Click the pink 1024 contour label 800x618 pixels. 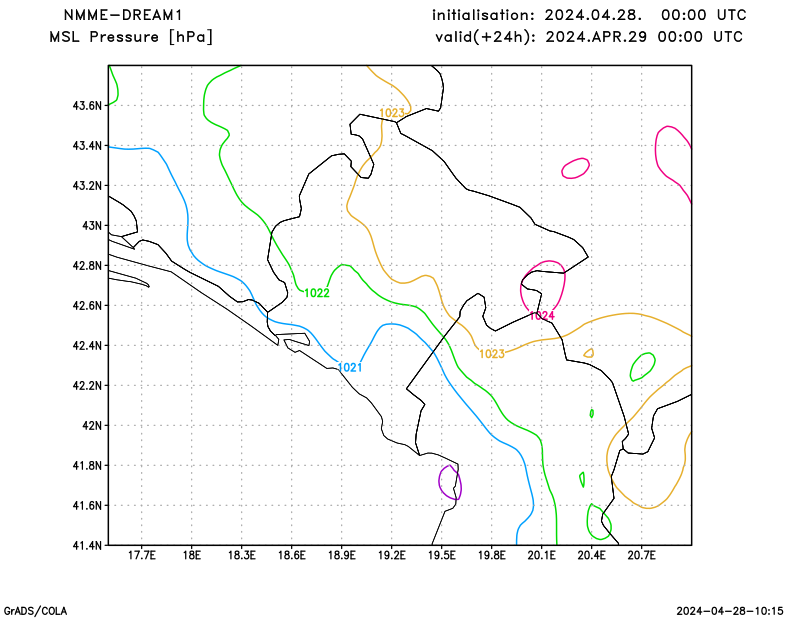542,316
